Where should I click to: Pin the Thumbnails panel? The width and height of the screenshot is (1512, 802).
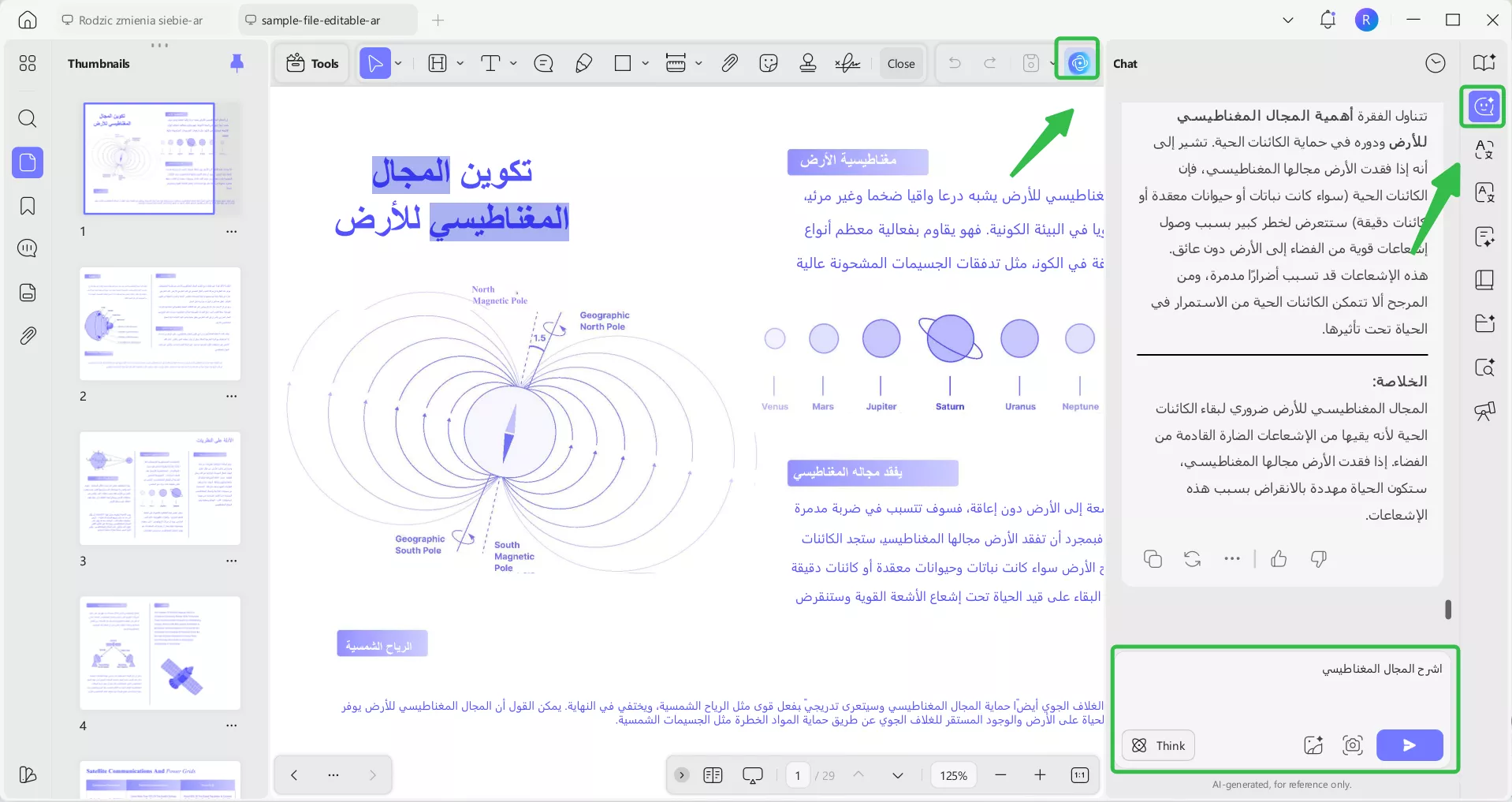point(237,63)
